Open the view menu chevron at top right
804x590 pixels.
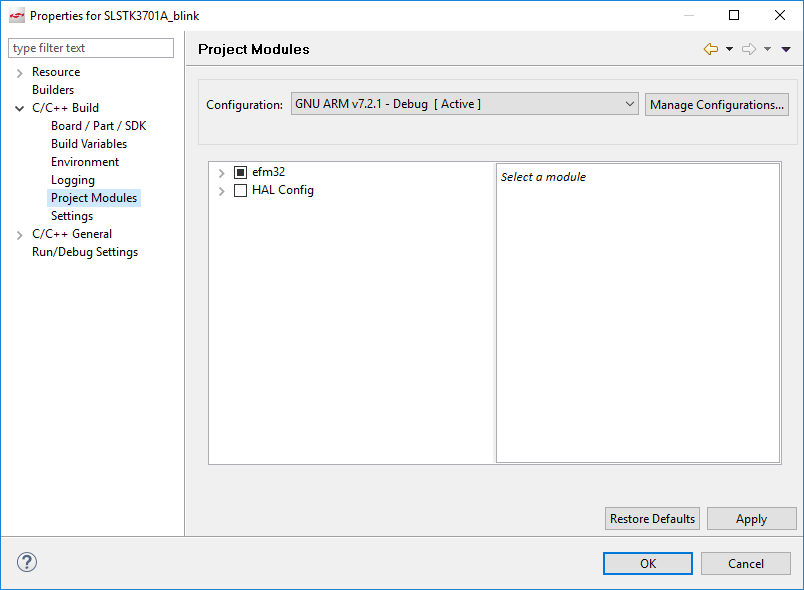pos(786,48)
